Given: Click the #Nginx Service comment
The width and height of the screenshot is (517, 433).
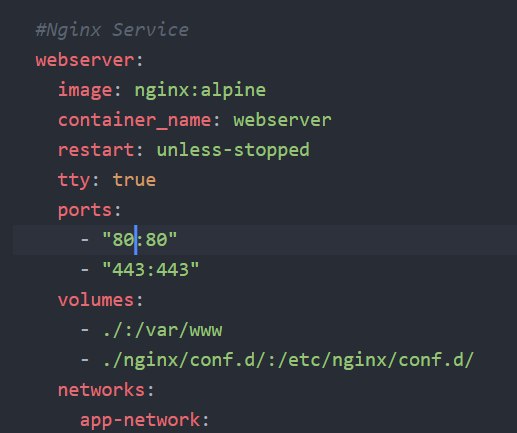Looking at the screenshot, I should (x=112, y=30).
